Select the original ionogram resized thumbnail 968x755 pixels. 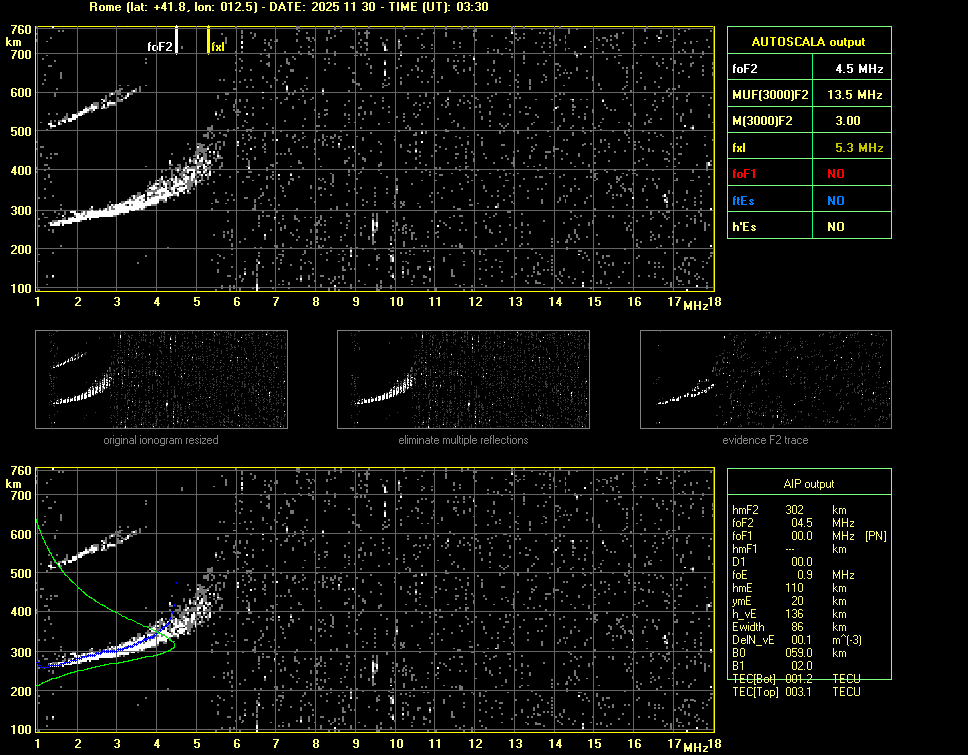[161, 381]
